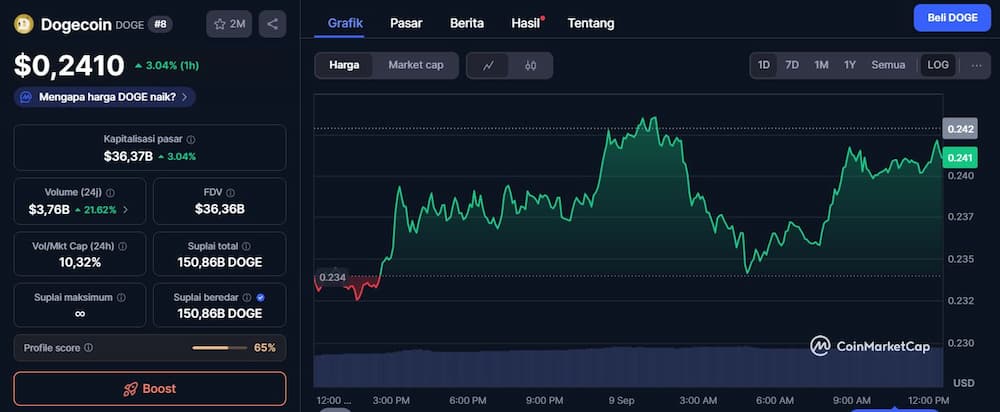The width and height of the screenshot is (1000, 412).
Task: Show info for Profile score
Action: pos(88,348)
